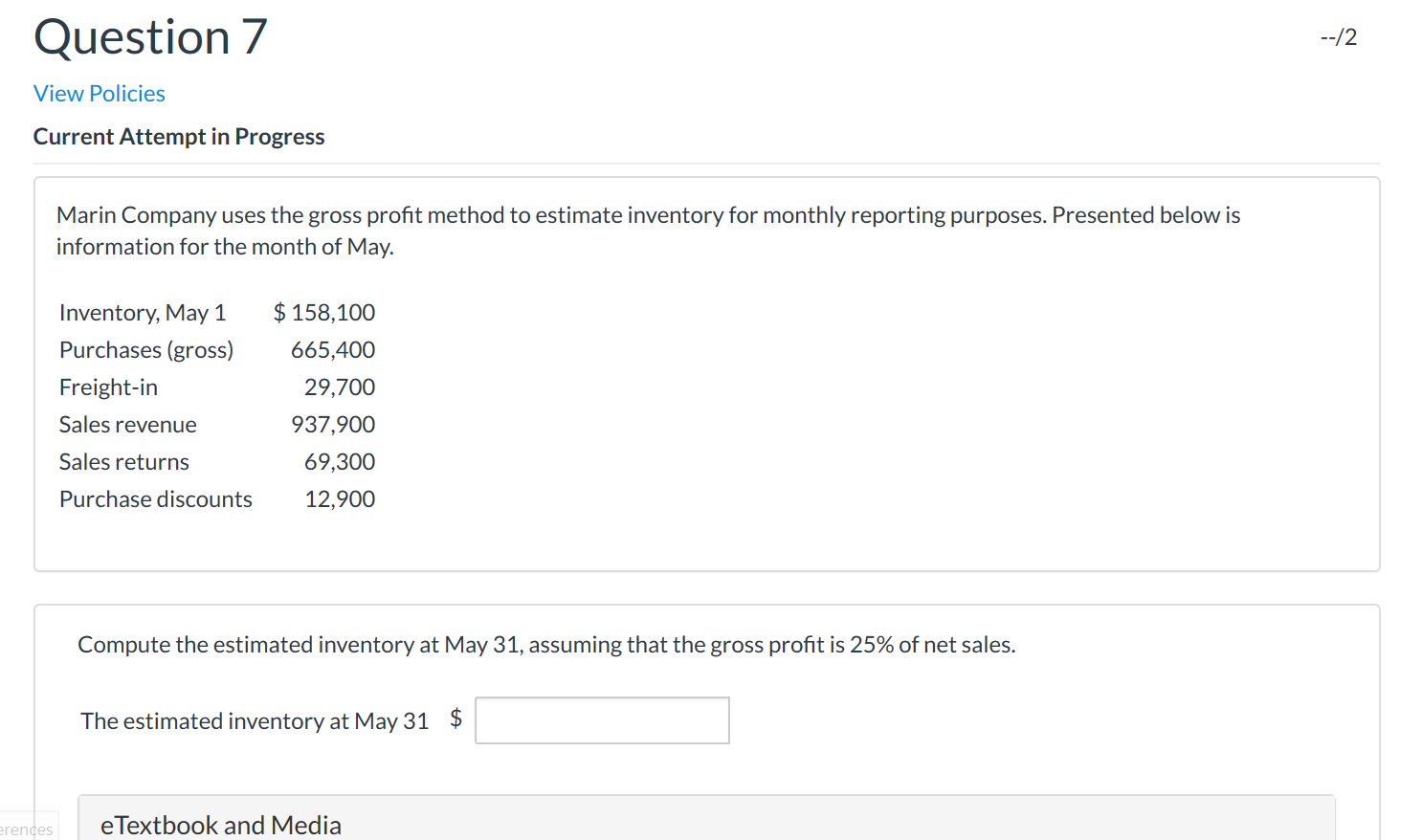Click the Sales revenue figure 937,900
1422x840 pixels.
[x=332, y=424]
